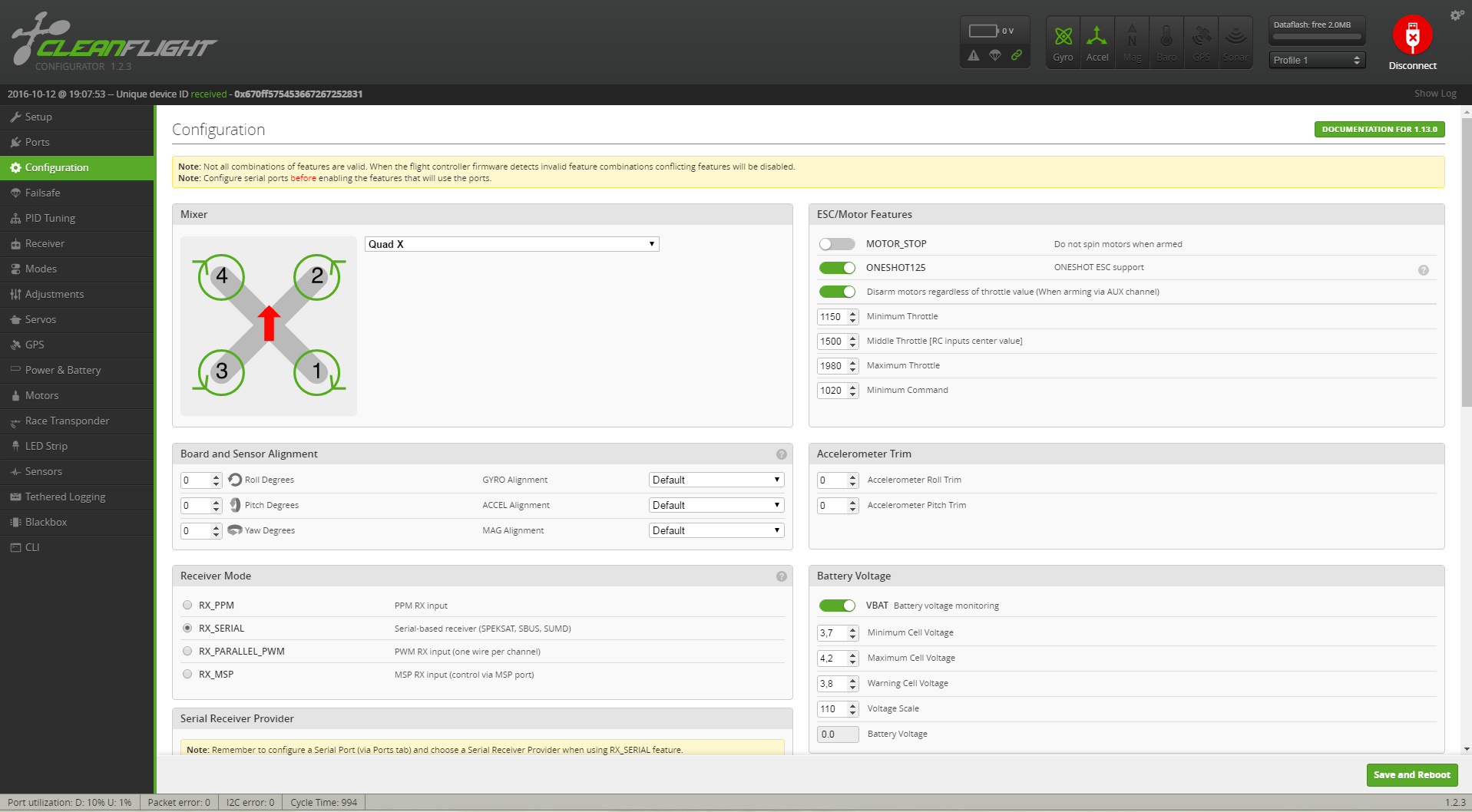Open help for ONESHOT125 ESC support
1472x812 pixels.
click(1424, 270)
